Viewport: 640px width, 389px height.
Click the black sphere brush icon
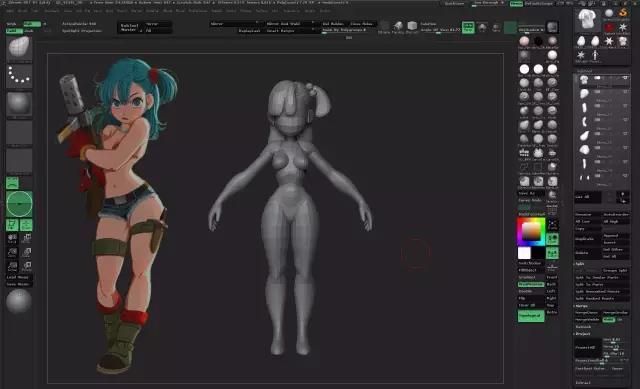[x=538, y=41]
